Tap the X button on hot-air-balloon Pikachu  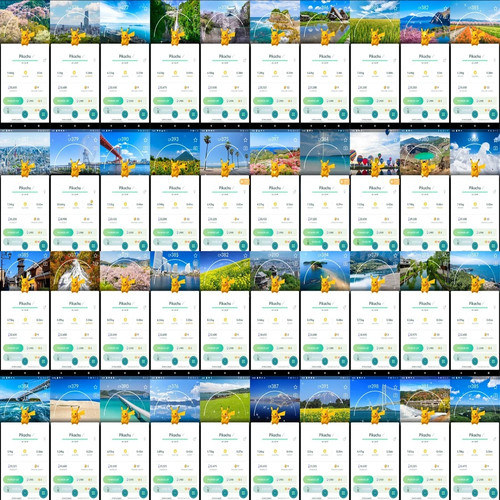[375, 246]
